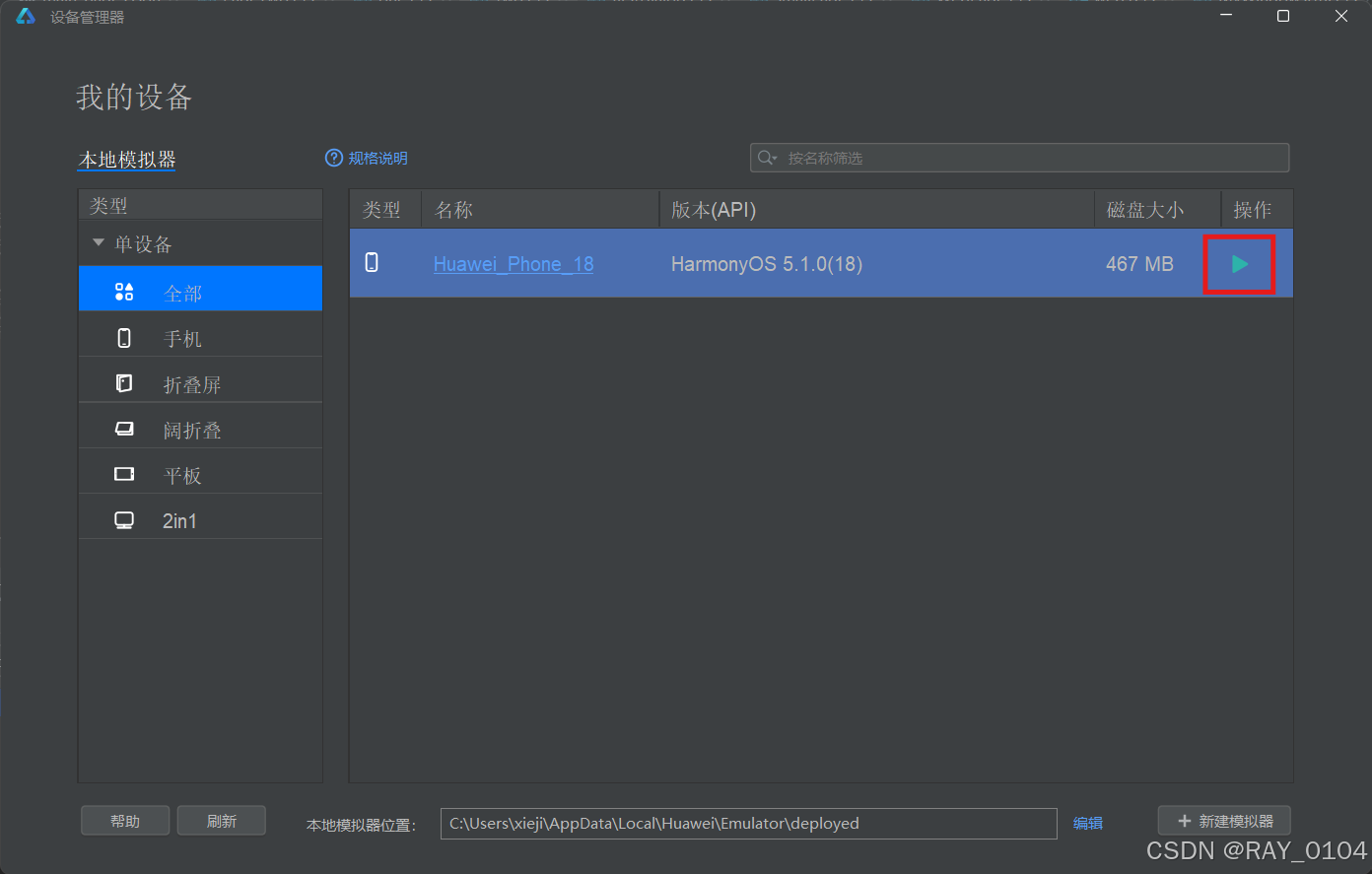Screen dimensions: 1372x874
Task: Collapse the 单设备 tree group
Action: [x=98, y=243]
